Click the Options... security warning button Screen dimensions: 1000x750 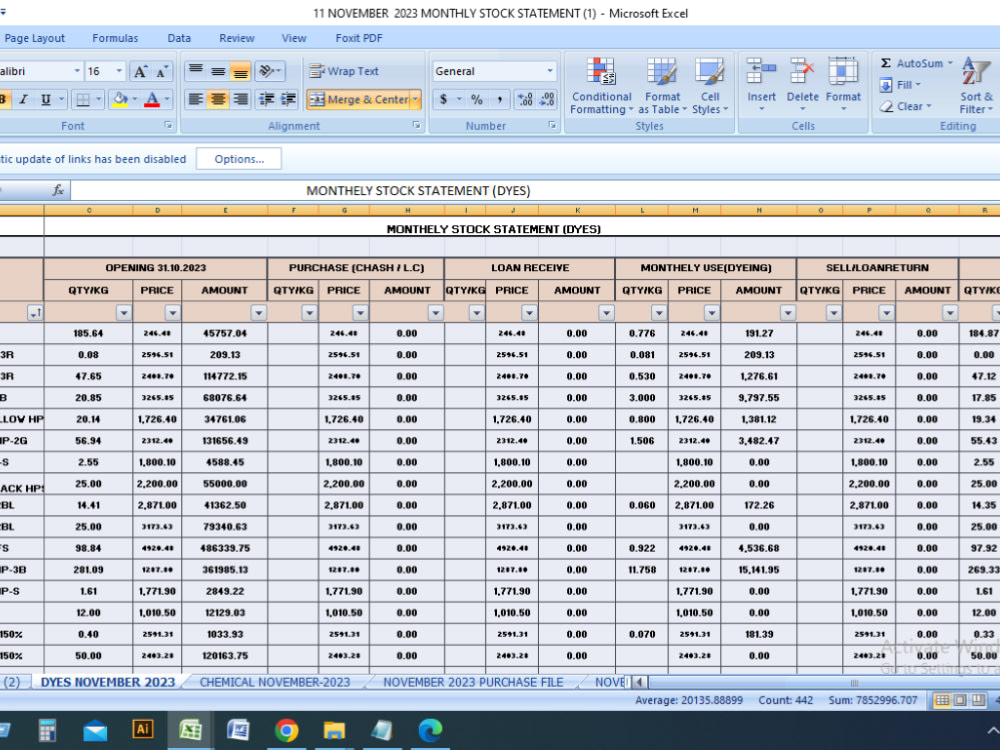[239, 159]
